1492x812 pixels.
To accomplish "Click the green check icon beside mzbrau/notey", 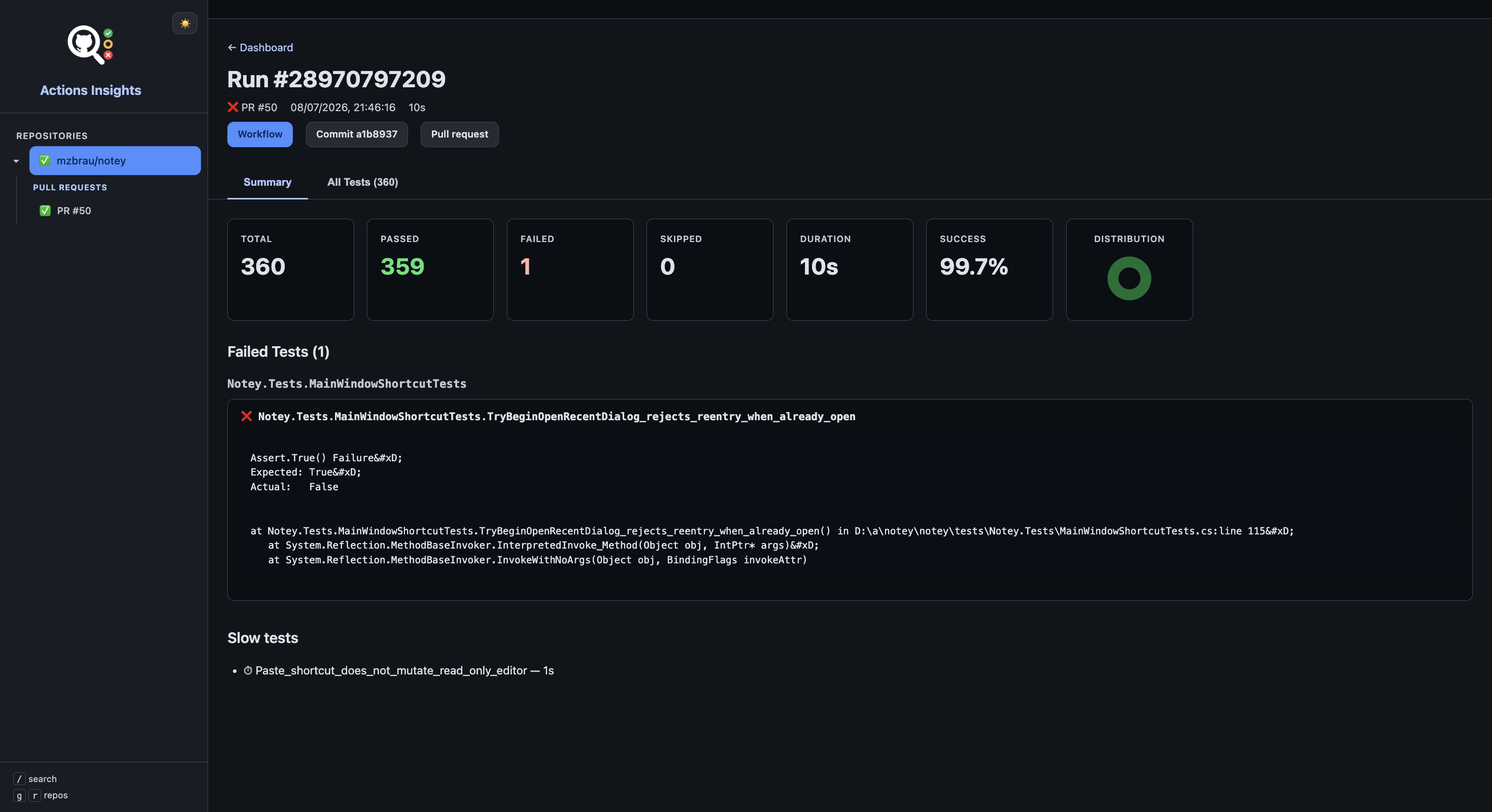I will pyautogui.click(x=45, y=160).
